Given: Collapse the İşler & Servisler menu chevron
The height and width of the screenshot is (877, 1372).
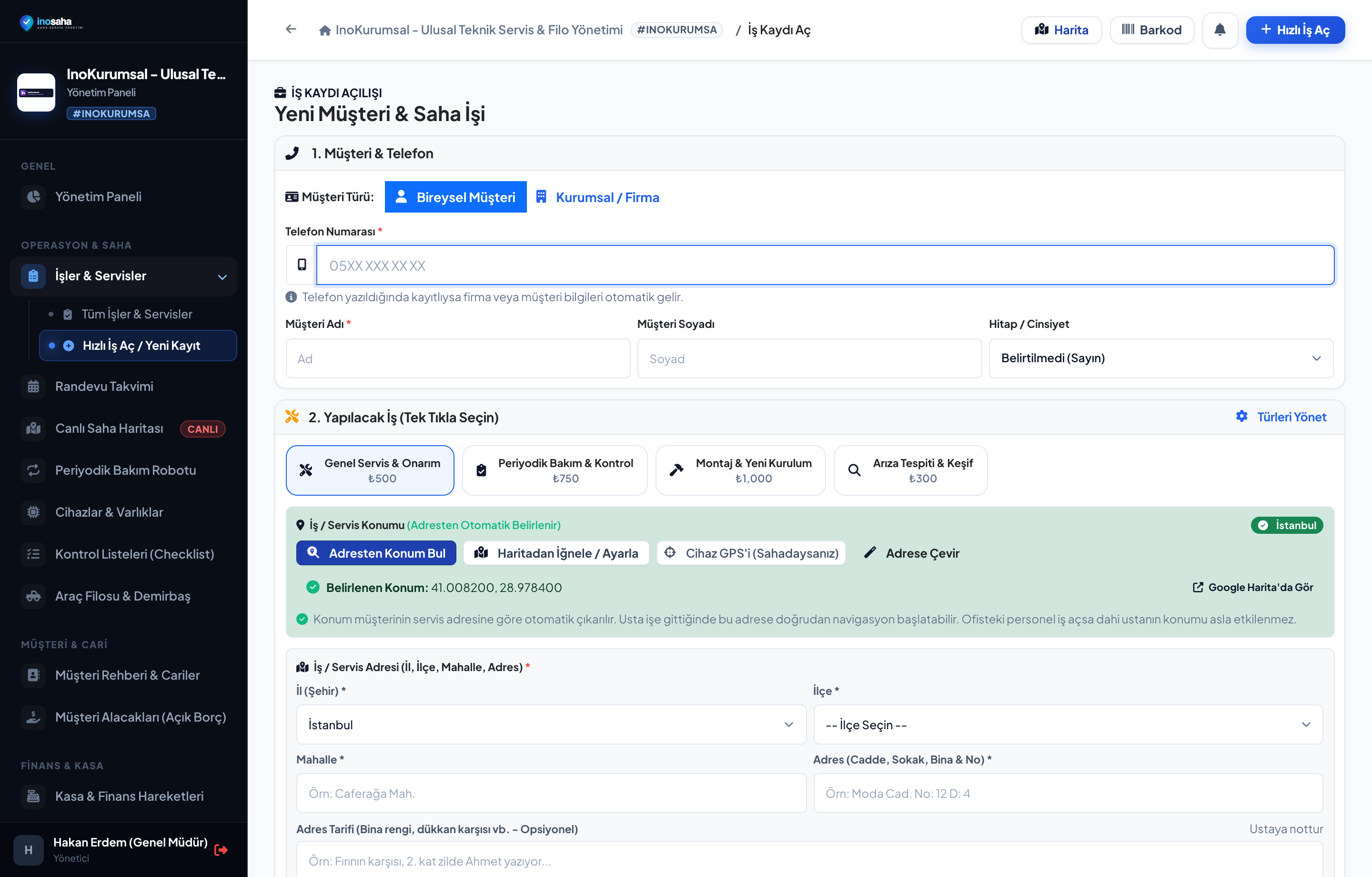Looking at the screenshot, I should tap(222, 276).
